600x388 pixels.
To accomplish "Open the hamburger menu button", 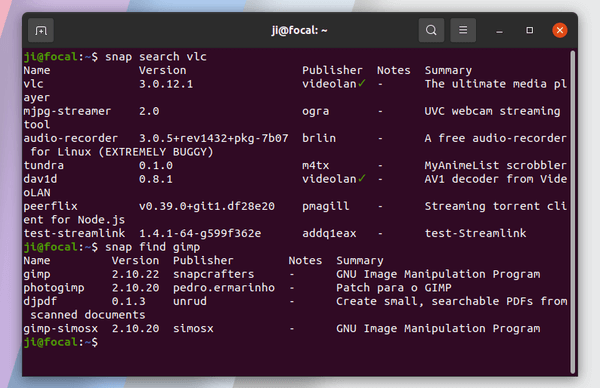I will tap(463, 30).
